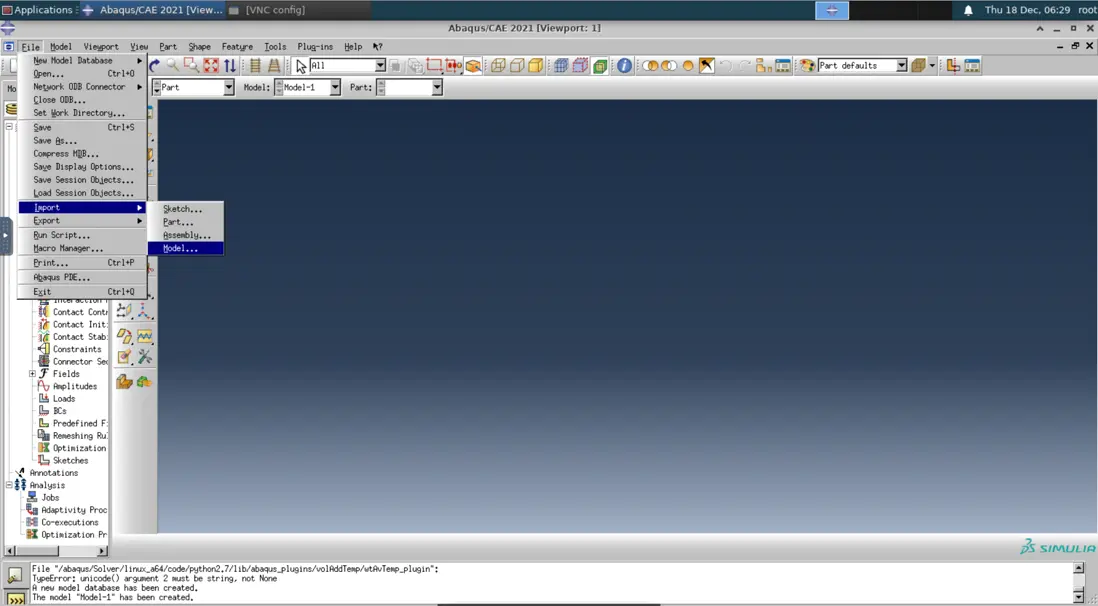Select Jobs in the model tree
Viewport: 1098px width, 606px height.
coord(50,497)
